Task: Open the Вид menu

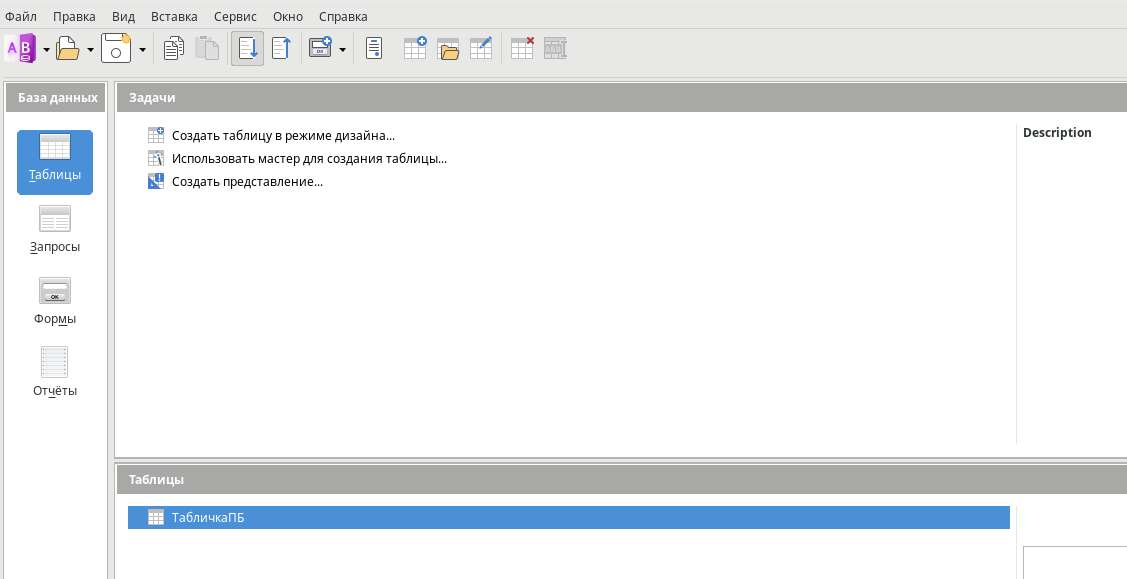Action: (x=124, y=16)
